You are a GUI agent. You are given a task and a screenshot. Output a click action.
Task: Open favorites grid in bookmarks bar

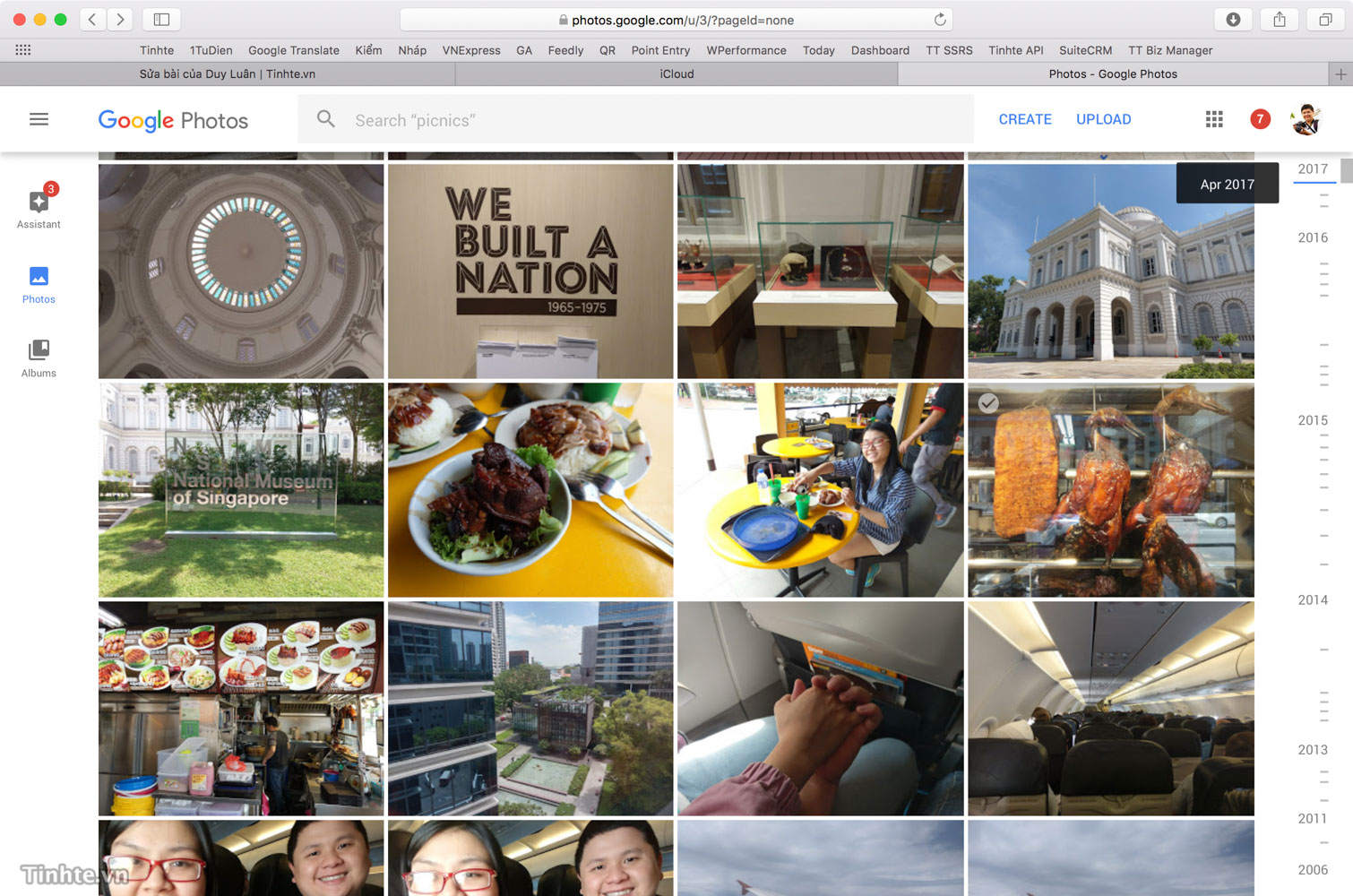23,50
